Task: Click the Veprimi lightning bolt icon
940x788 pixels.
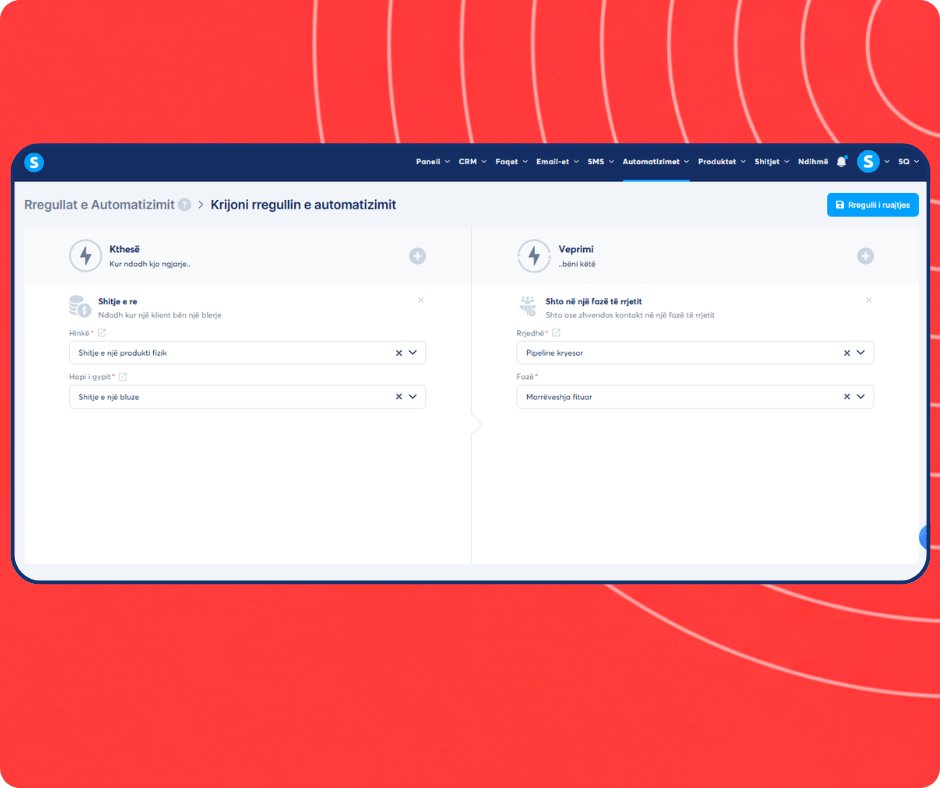Action: [534, 256]
